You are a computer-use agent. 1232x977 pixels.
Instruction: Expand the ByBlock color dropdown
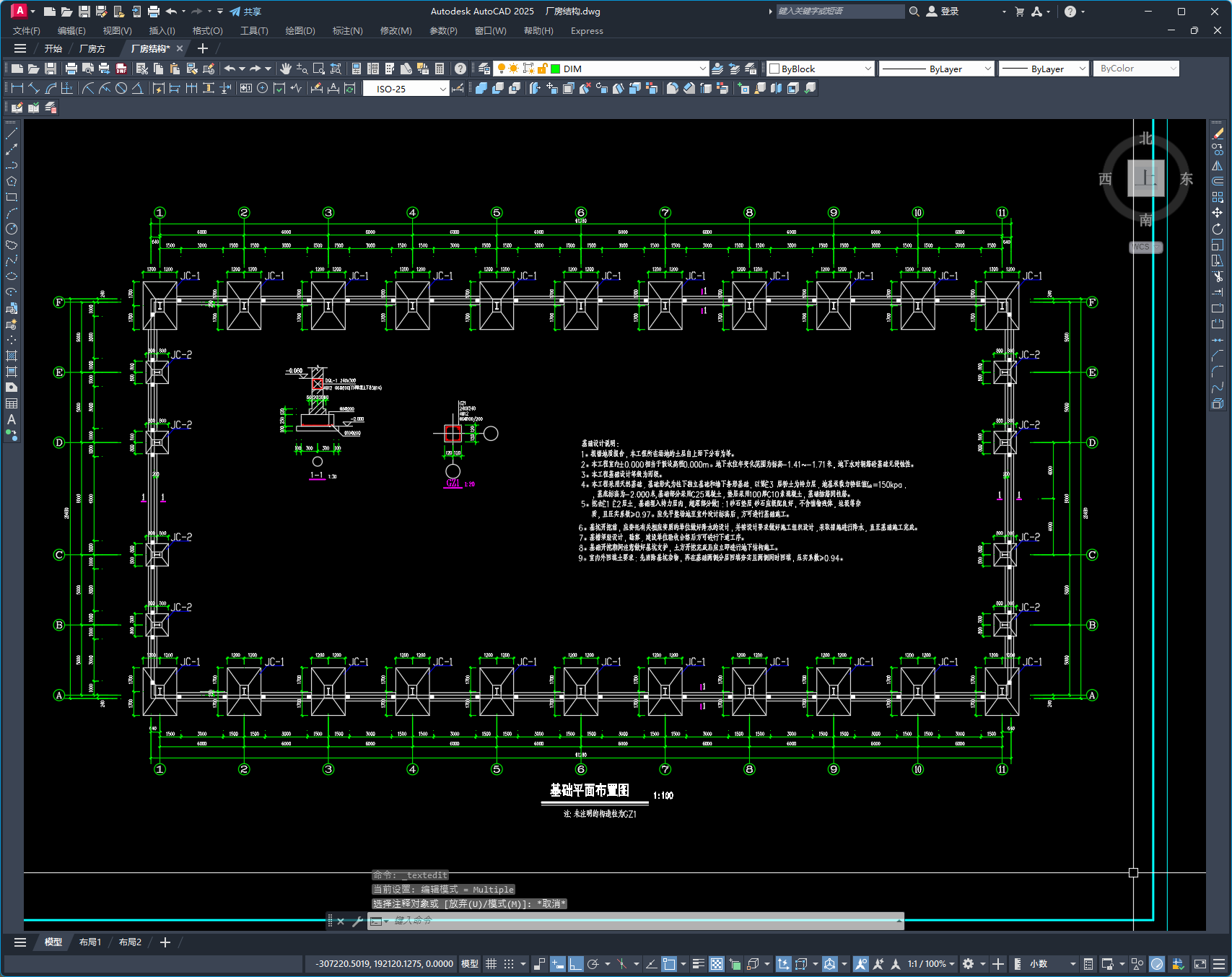tap(868, 69)
